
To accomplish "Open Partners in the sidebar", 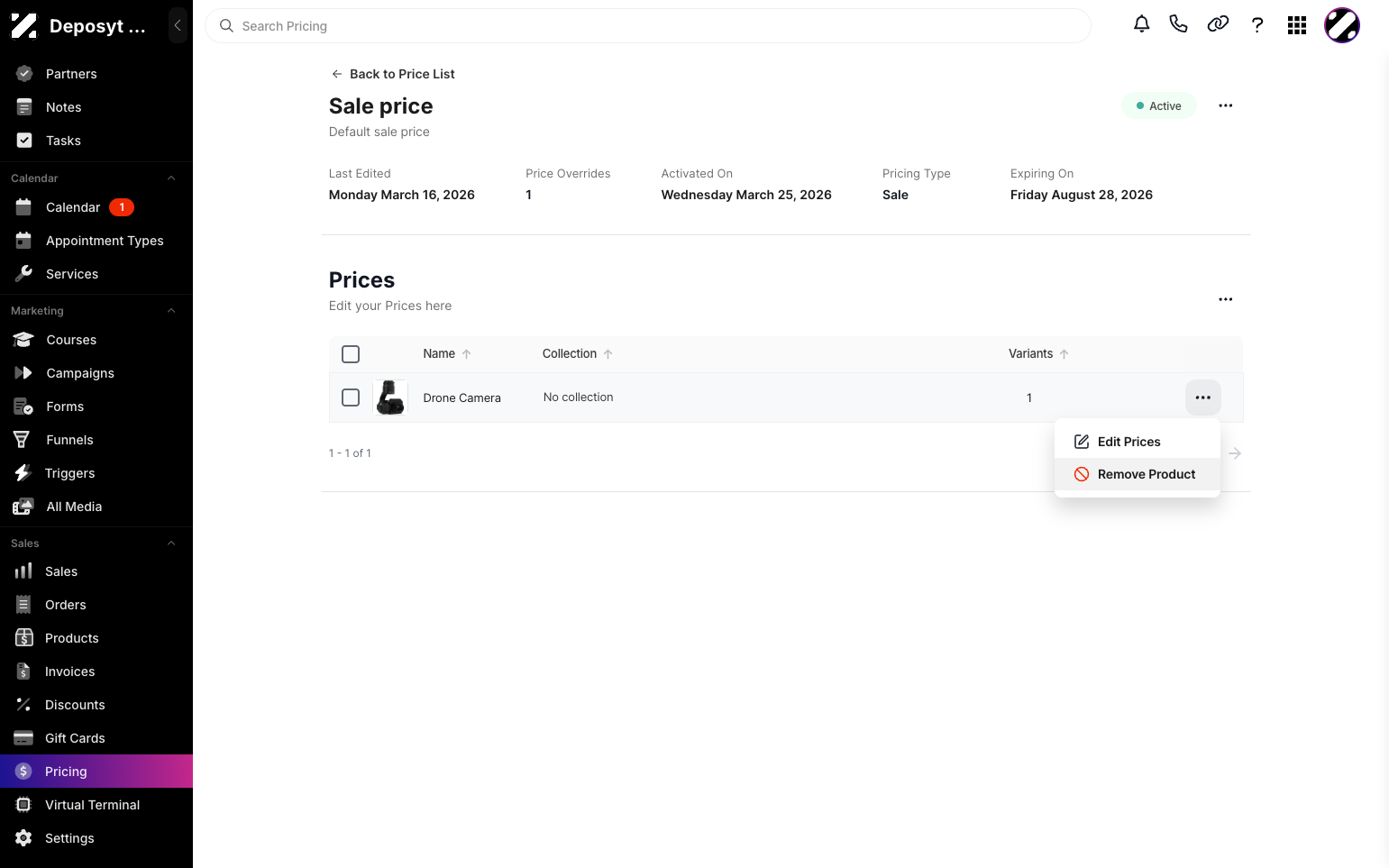I will tap(96, 74).
